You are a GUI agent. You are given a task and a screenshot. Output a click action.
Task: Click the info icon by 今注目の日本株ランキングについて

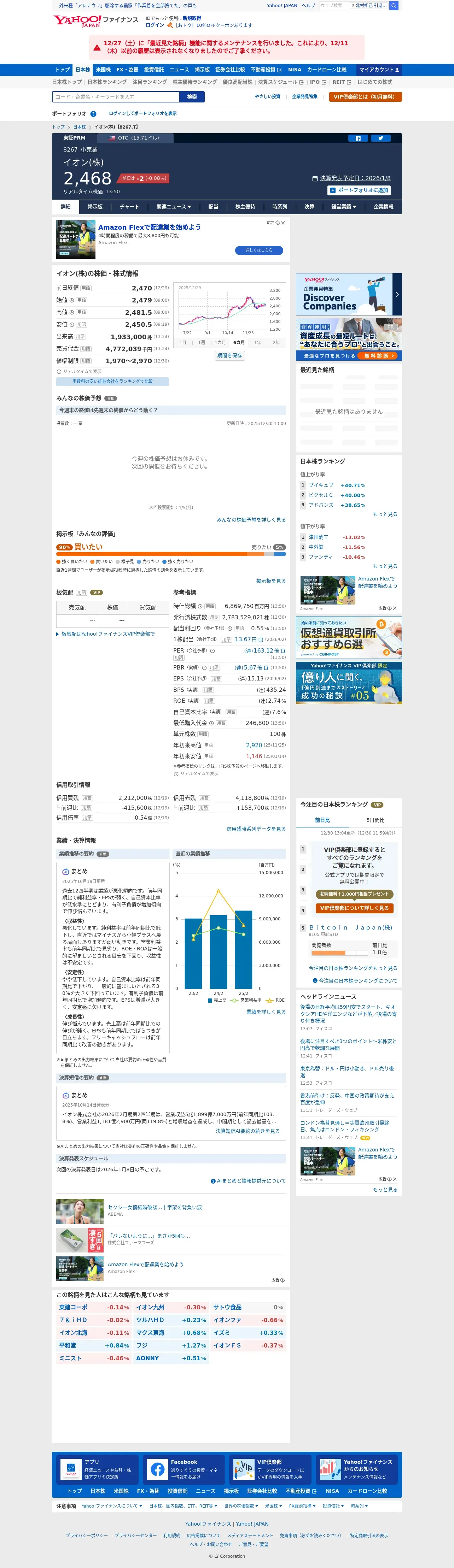point(315,980)
